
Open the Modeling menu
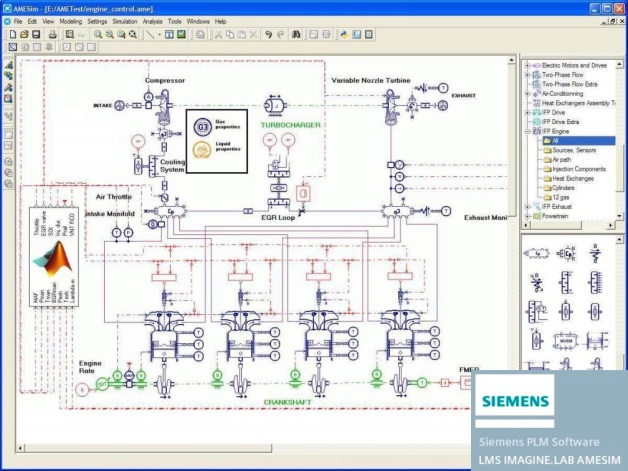pos(70,21)
